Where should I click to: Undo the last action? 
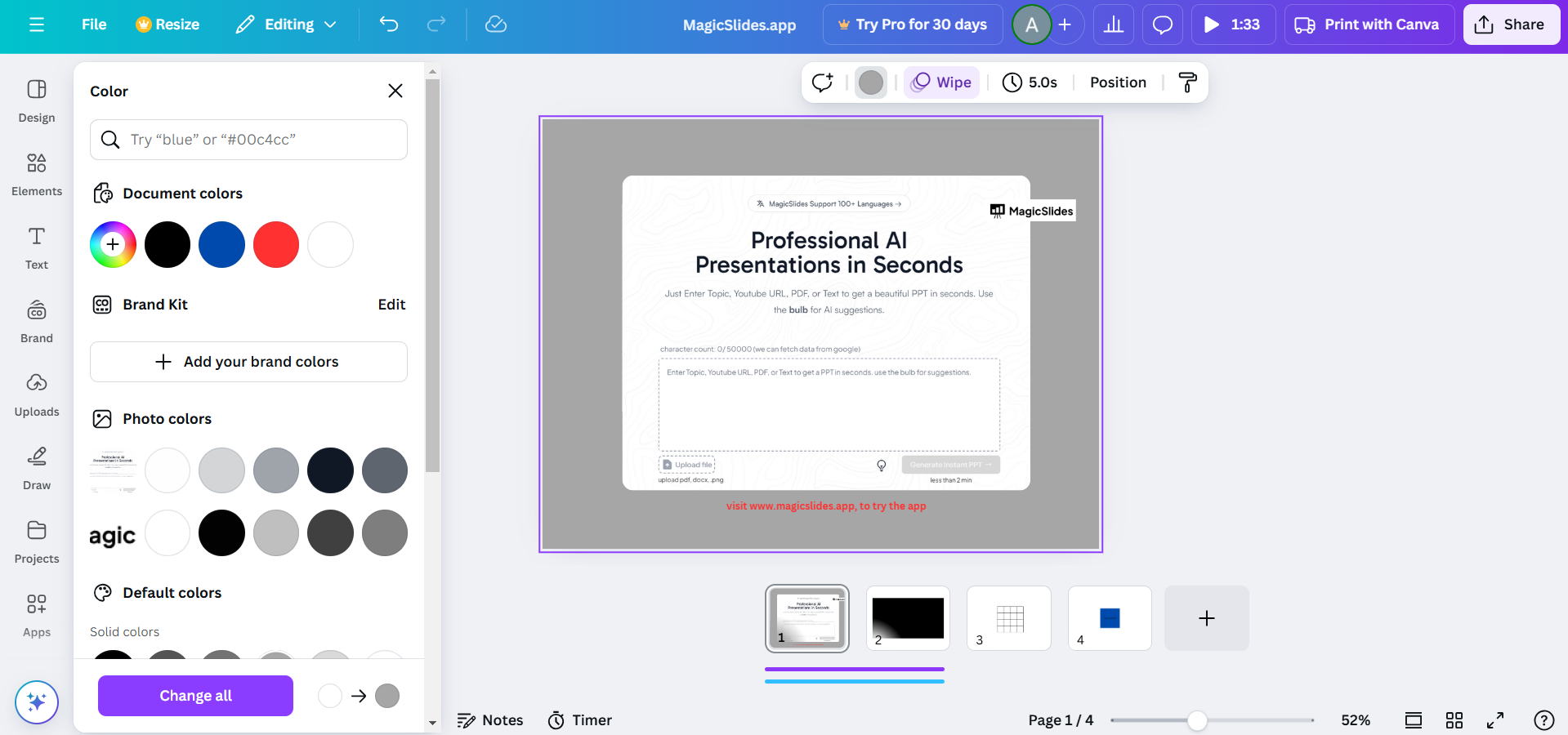click(x=389, y=24)
